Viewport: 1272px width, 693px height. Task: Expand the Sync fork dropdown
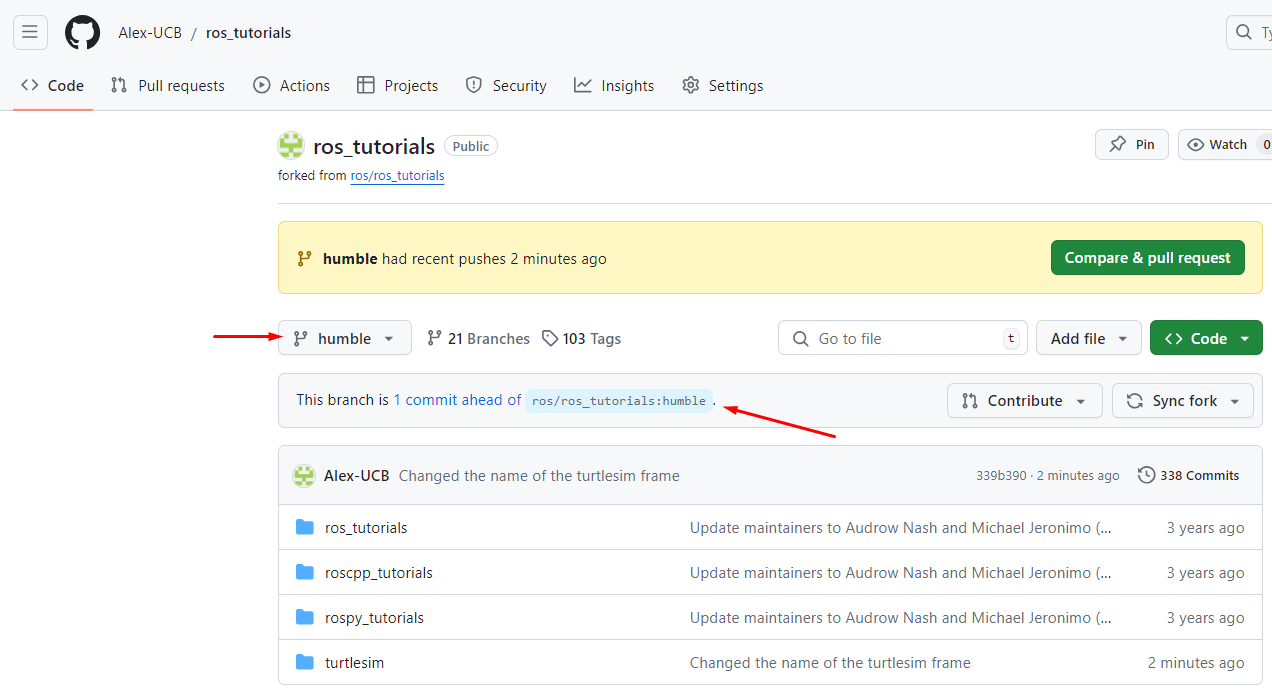[x=1182, y=401]
